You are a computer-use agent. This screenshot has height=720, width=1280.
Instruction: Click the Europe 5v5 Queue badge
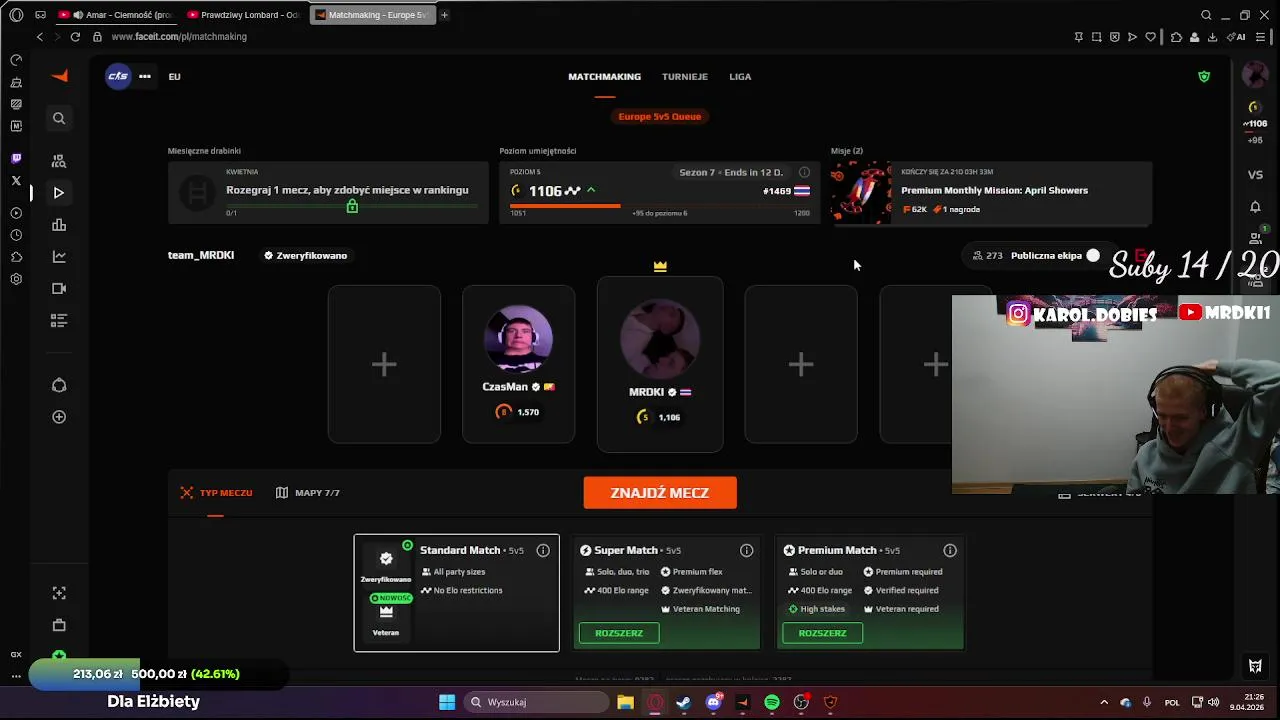pos(660,116)
